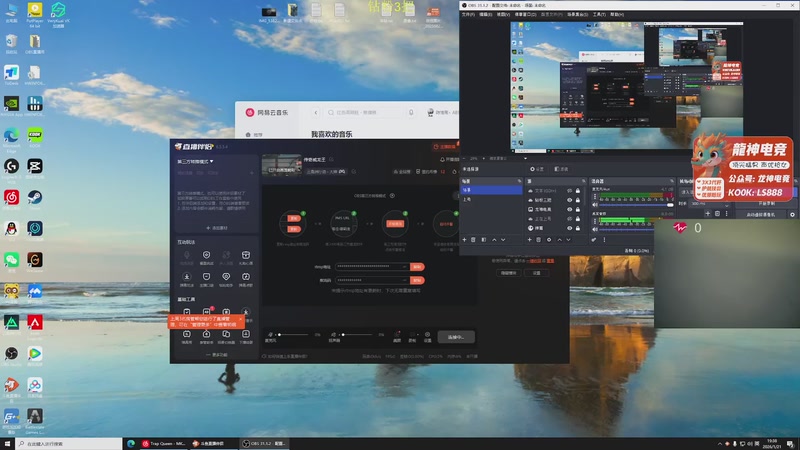Toggle visibility of the 文字(GDI+) source in OBS
Viewport: 800px width, 450px height.
[x=569, y=190]
